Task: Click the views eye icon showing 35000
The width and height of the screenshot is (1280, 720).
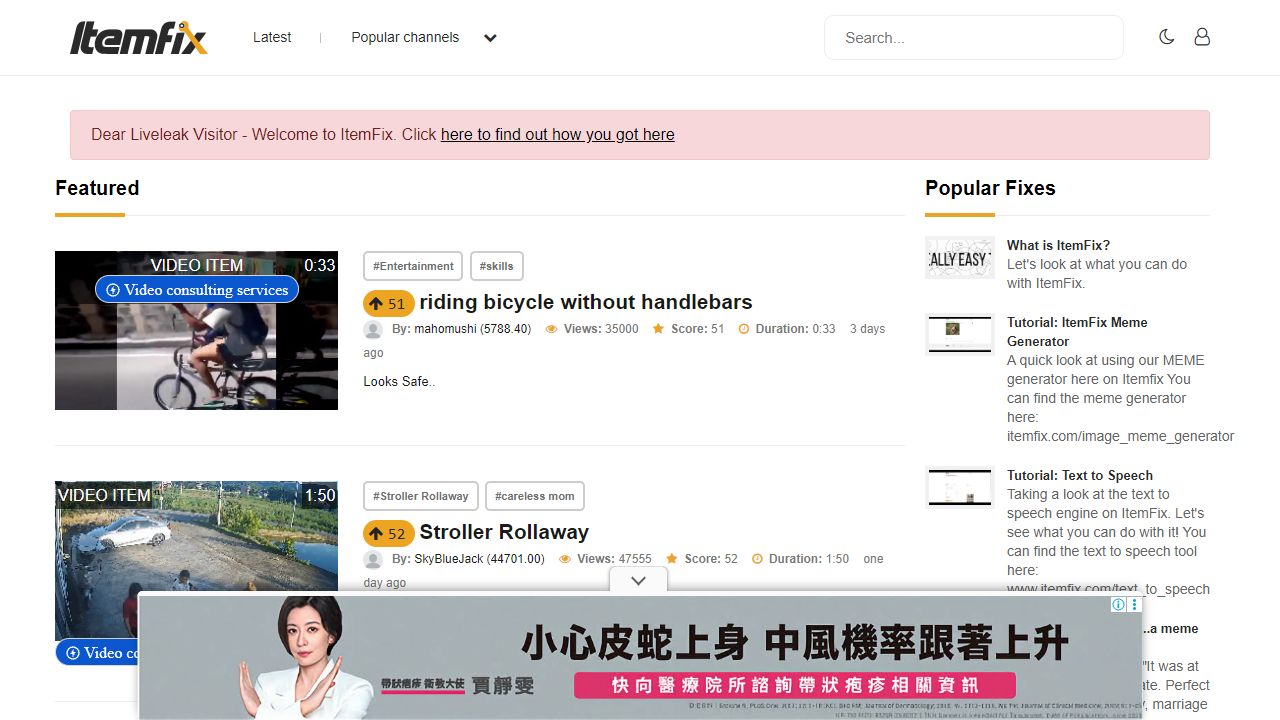Action: click(551, 329)
